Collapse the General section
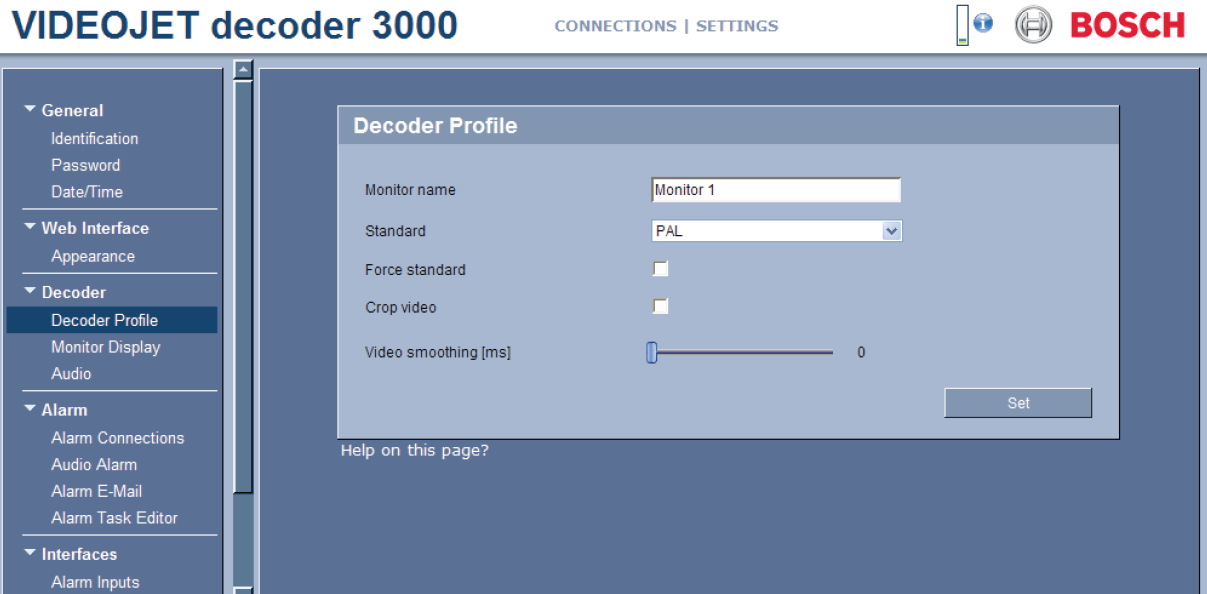Image resolution: width=1207 pixels, height=594 pixels. [30, 110]
